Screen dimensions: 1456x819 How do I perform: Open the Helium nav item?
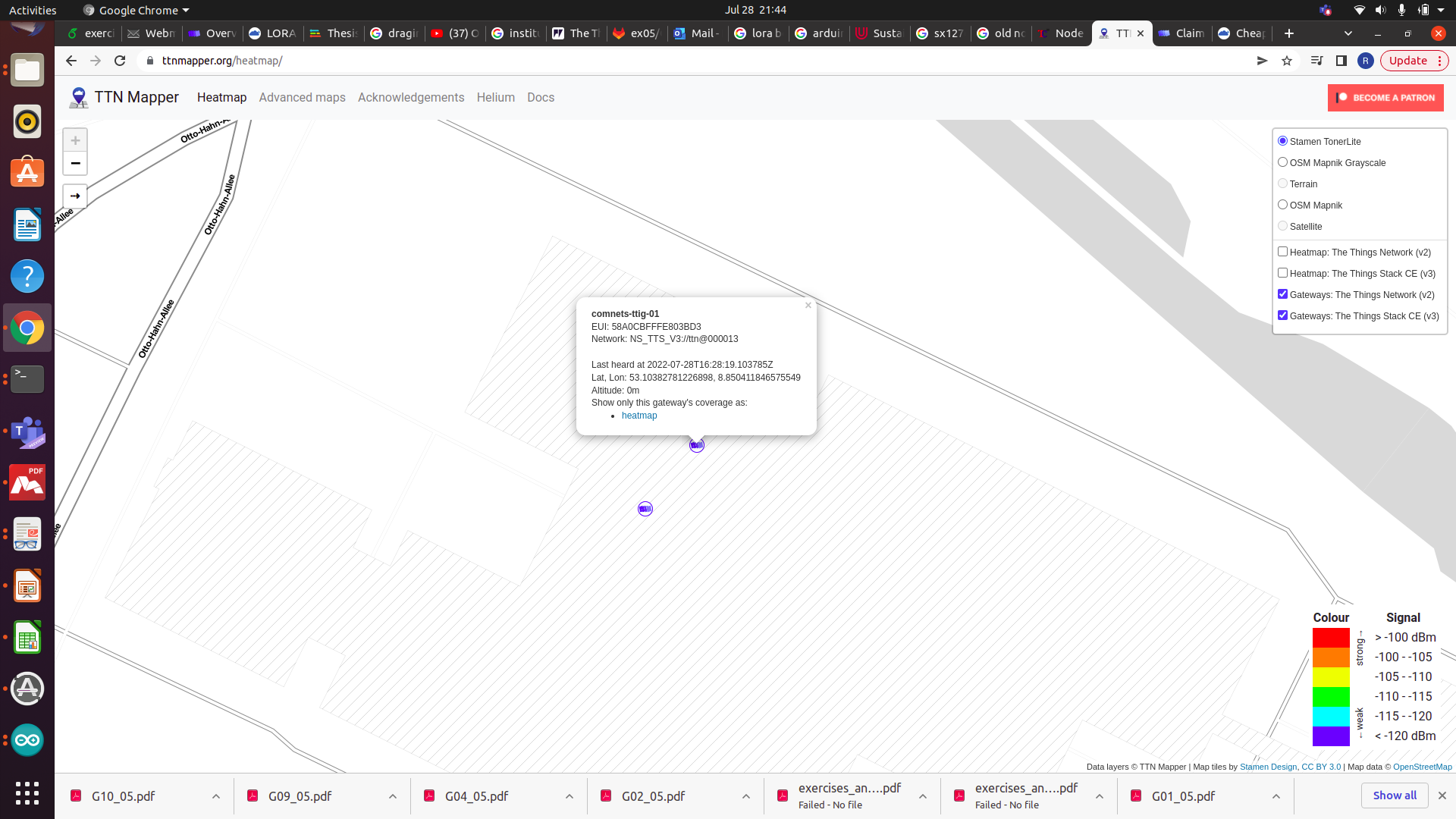[x=496, y=97]
